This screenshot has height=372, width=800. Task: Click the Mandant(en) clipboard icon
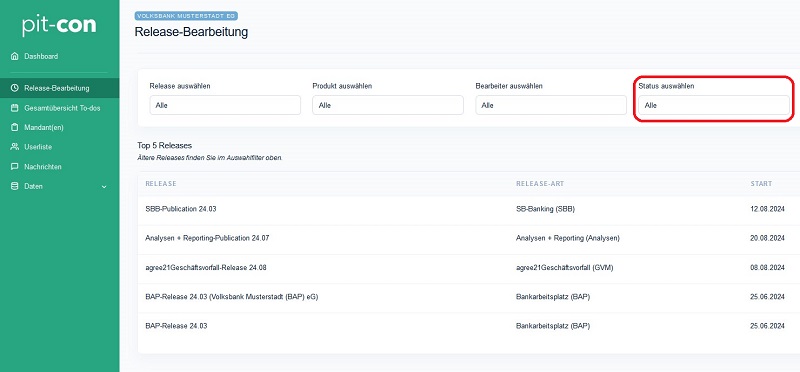(14, 128)
